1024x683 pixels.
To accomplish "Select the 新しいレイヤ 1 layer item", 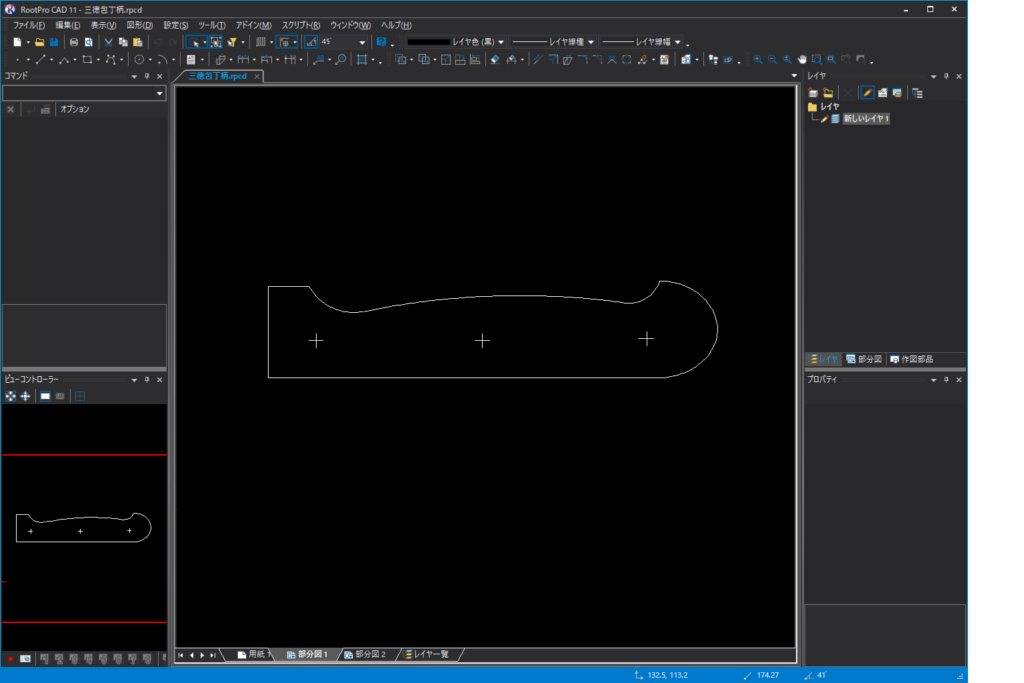I will tap(866, 118).
